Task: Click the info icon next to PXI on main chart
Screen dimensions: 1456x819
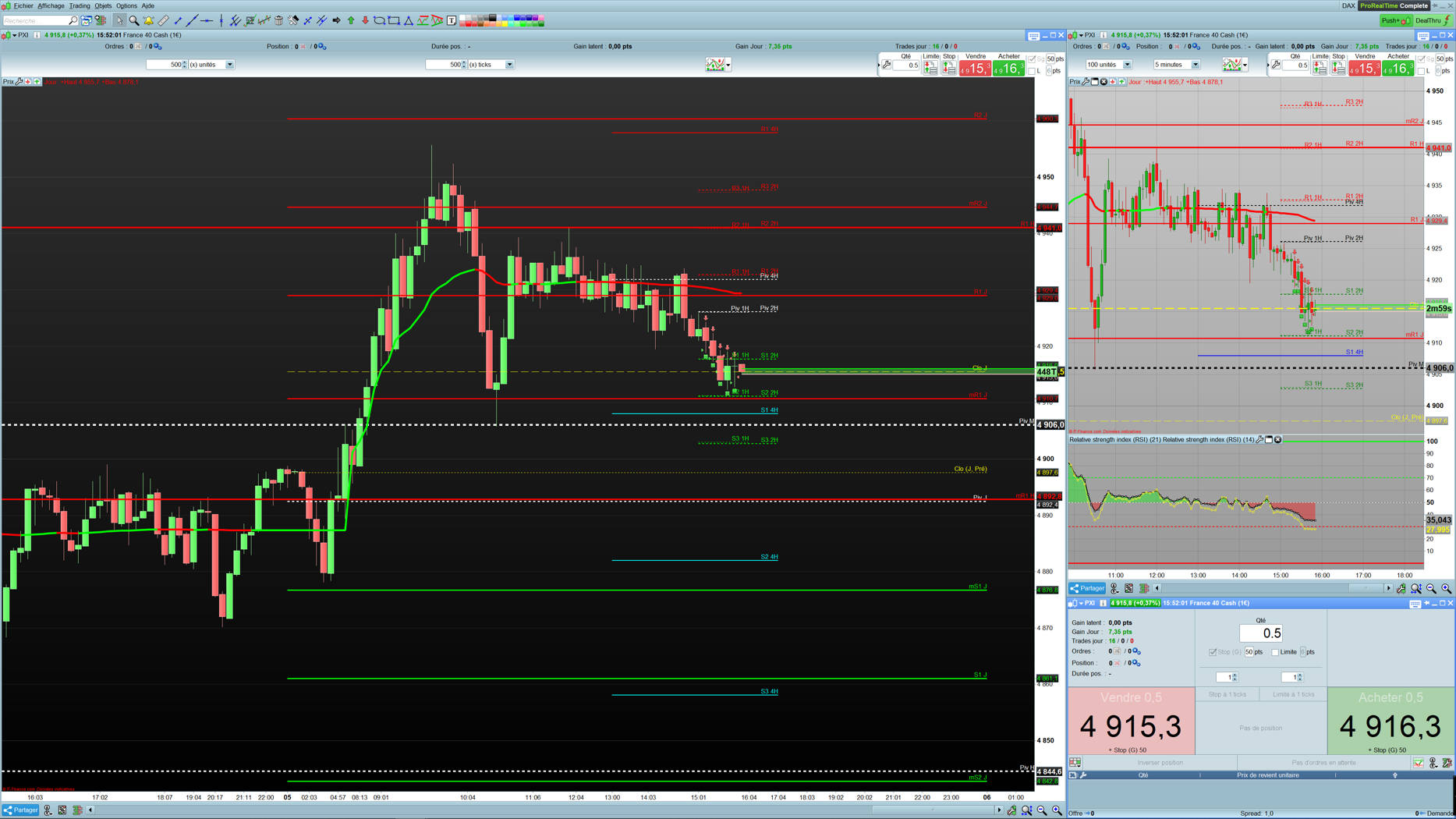Action: [x=37, y=35]
